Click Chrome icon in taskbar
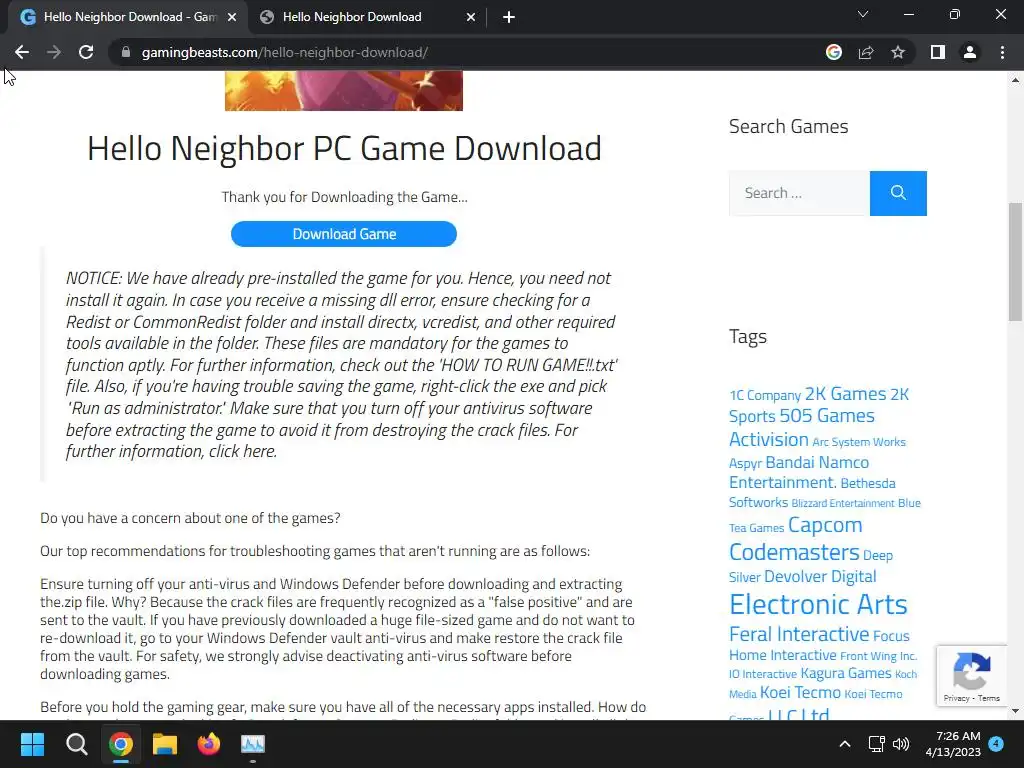This screenshot has width=1024, height=768. coord(121,744)
